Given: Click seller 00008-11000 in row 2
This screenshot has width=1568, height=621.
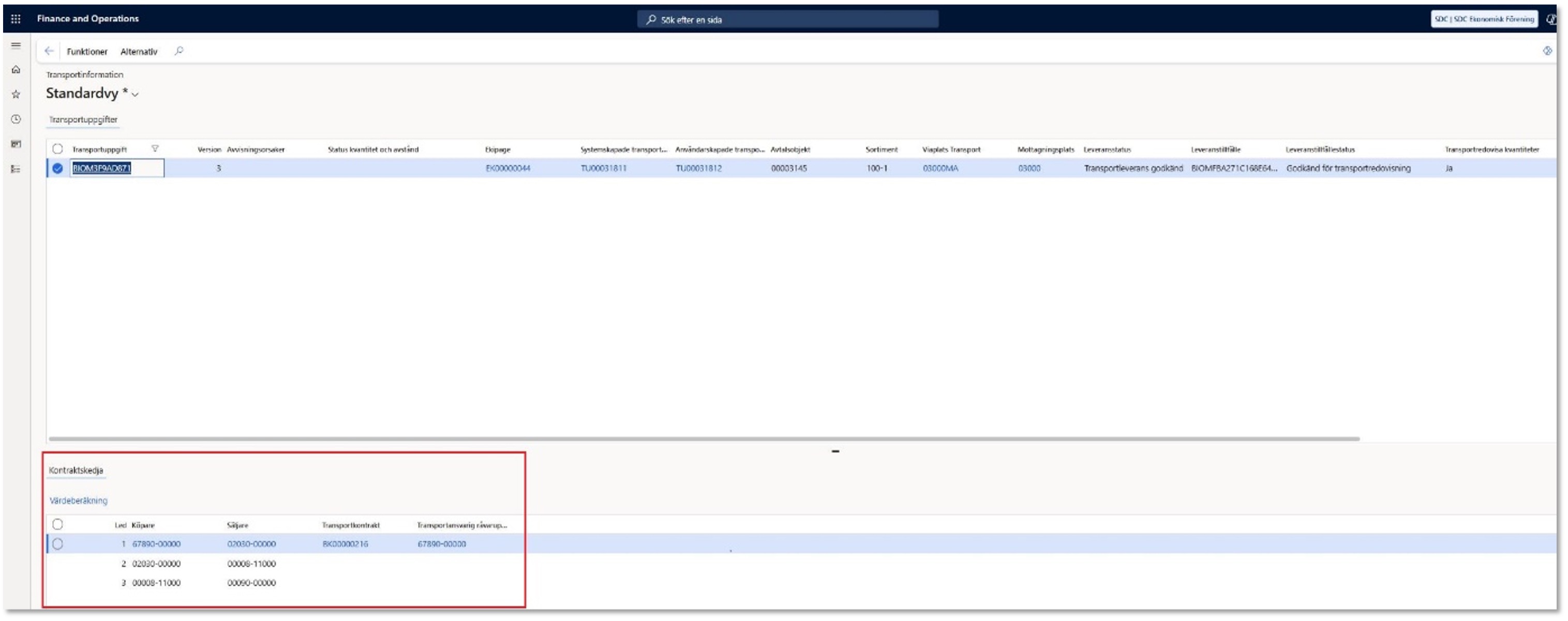Looking at the screenshot, I should [x=251, y=565].
